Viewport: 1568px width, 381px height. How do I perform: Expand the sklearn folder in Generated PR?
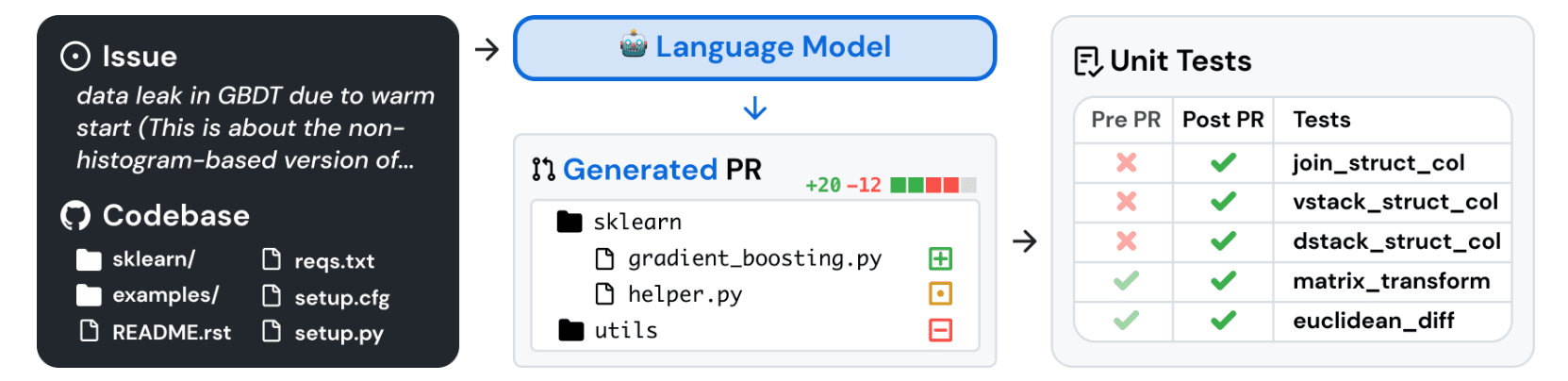tap(569, 222)
